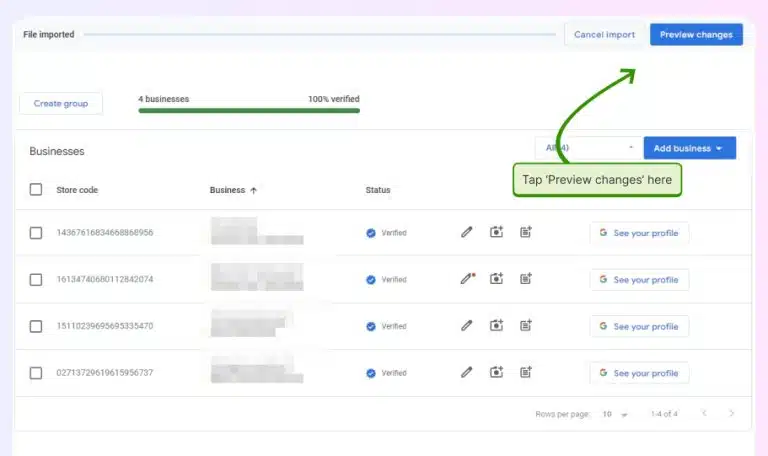The width and height of the screenshot is (768, 456).
Task: Click Create group button
Action: pyautogui.click(x=61, y=103)
